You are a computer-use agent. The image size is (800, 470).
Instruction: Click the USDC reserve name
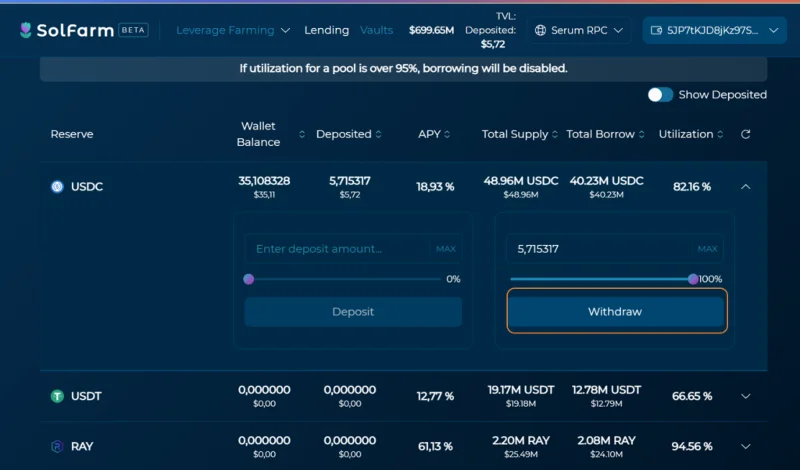[x=87, y=187]
